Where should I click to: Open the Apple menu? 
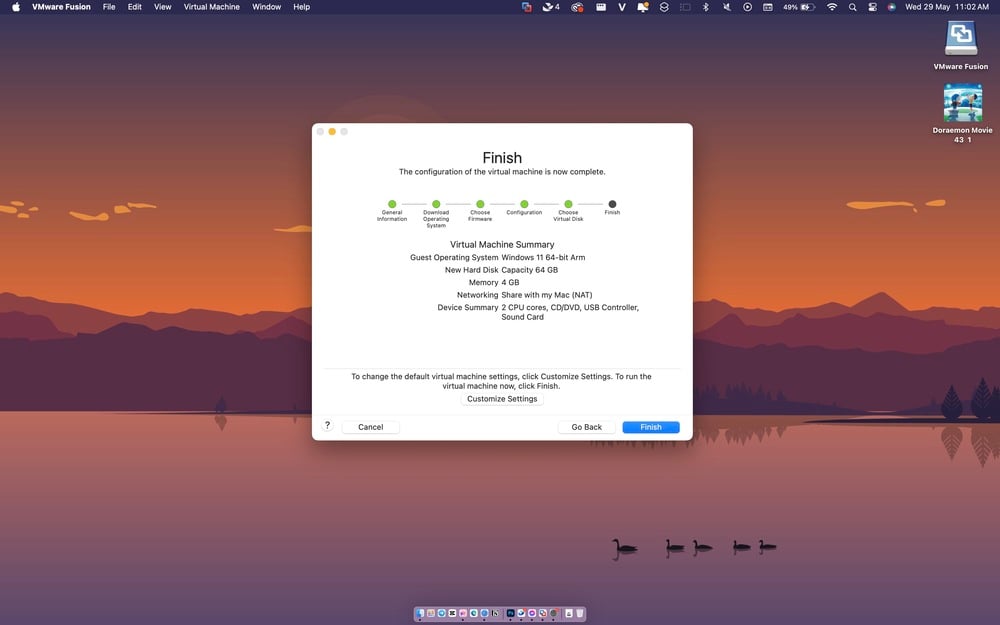(x=15, y=7)
